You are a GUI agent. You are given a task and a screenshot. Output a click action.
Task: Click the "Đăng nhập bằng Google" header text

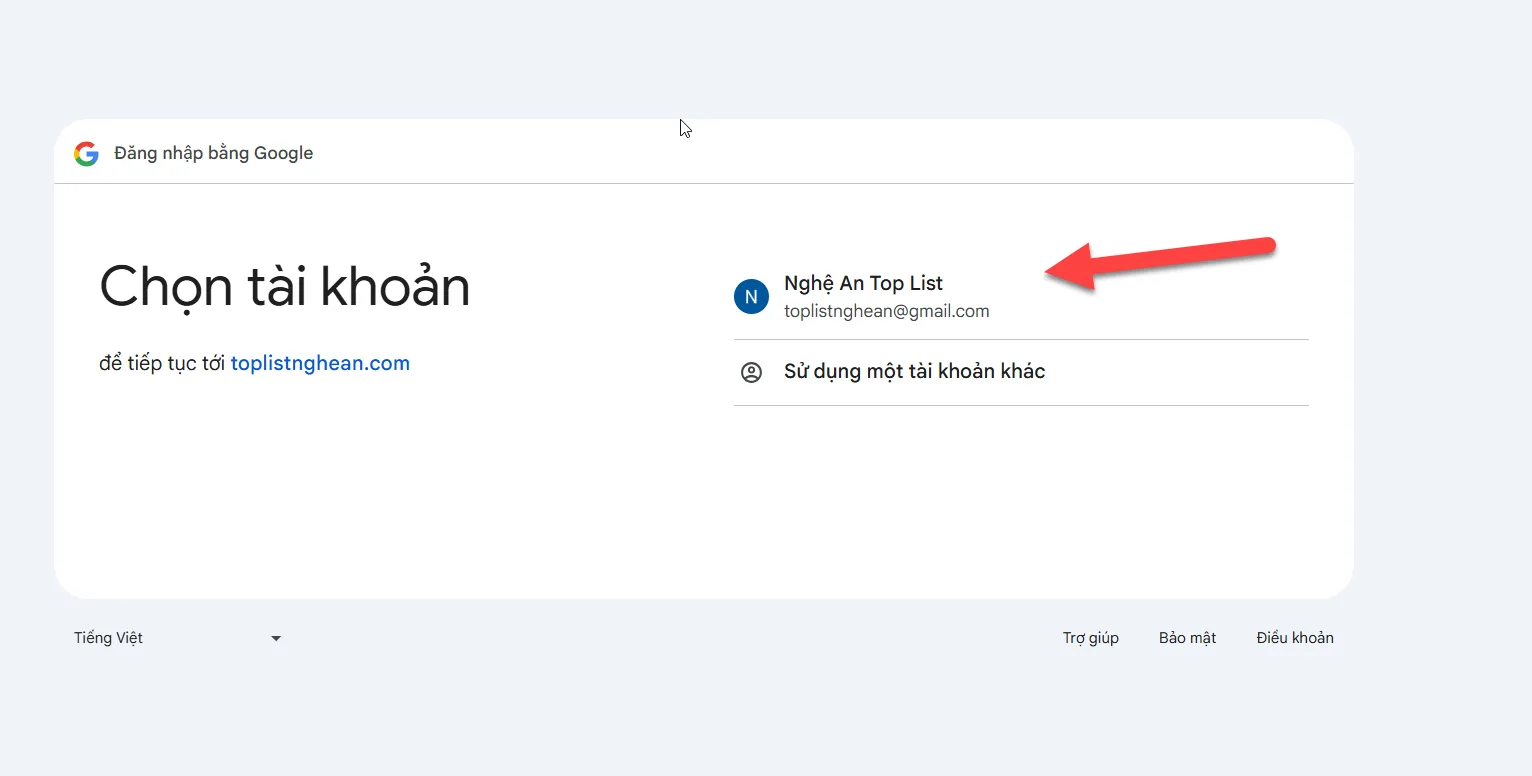pyautogui.click(x=214, y=153)
